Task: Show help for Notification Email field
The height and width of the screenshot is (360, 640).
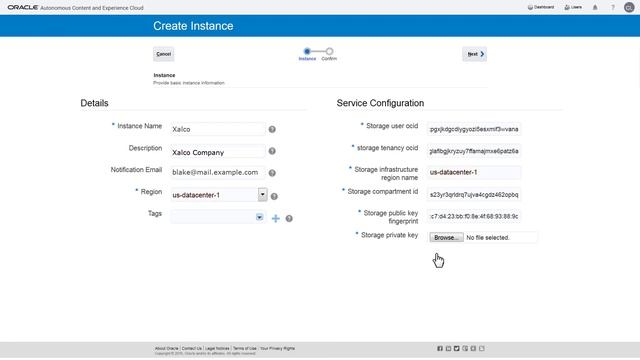Action: [272, 173]
